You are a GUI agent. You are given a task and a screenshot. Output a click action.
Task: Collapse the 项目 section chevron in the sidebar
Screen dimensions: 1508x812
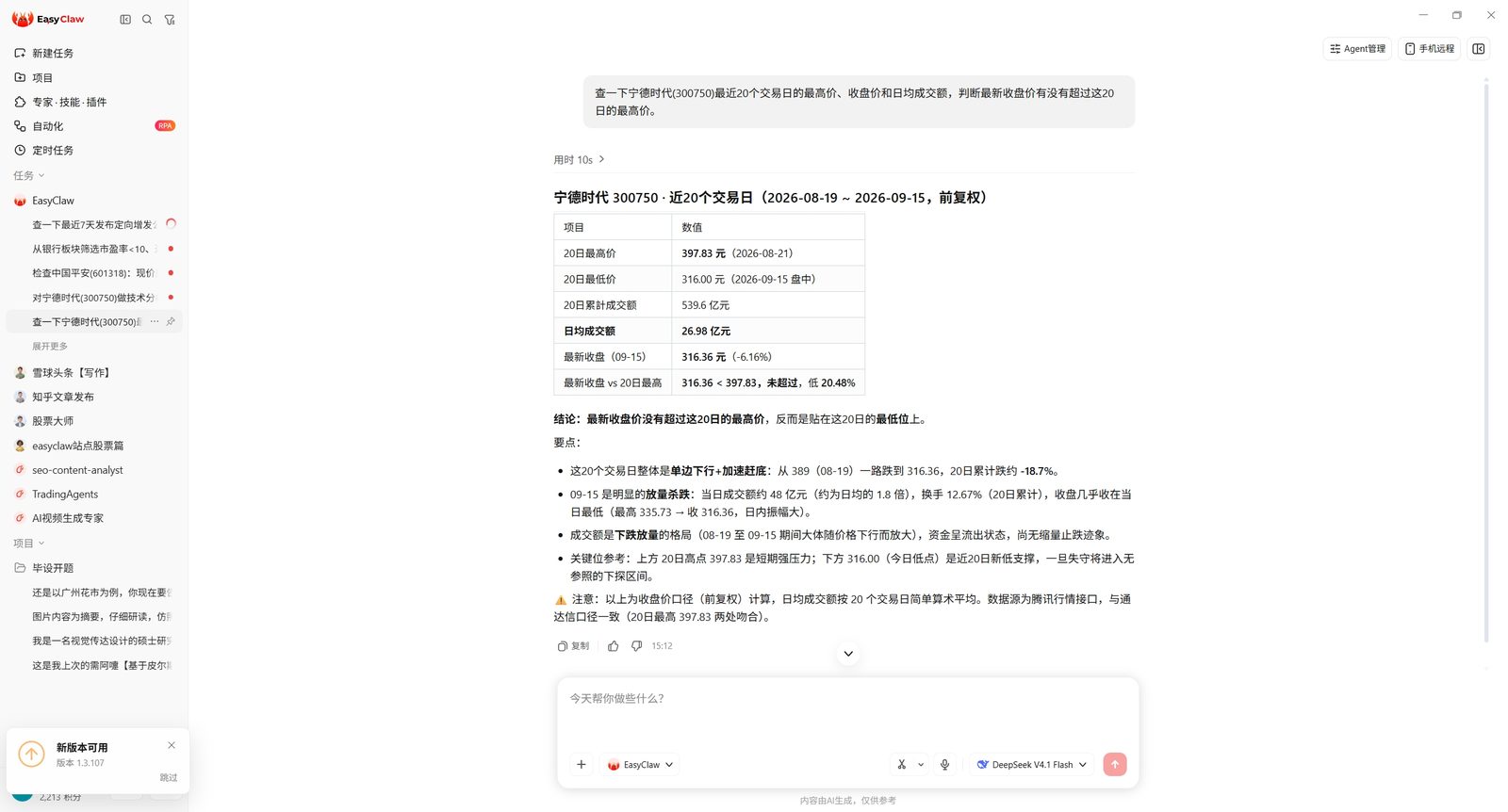point(41,544)
